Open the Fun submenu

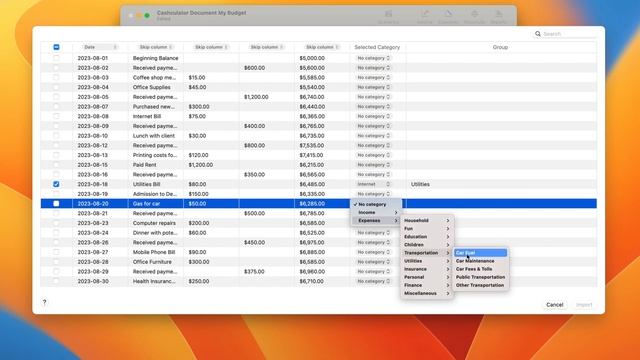427,229
